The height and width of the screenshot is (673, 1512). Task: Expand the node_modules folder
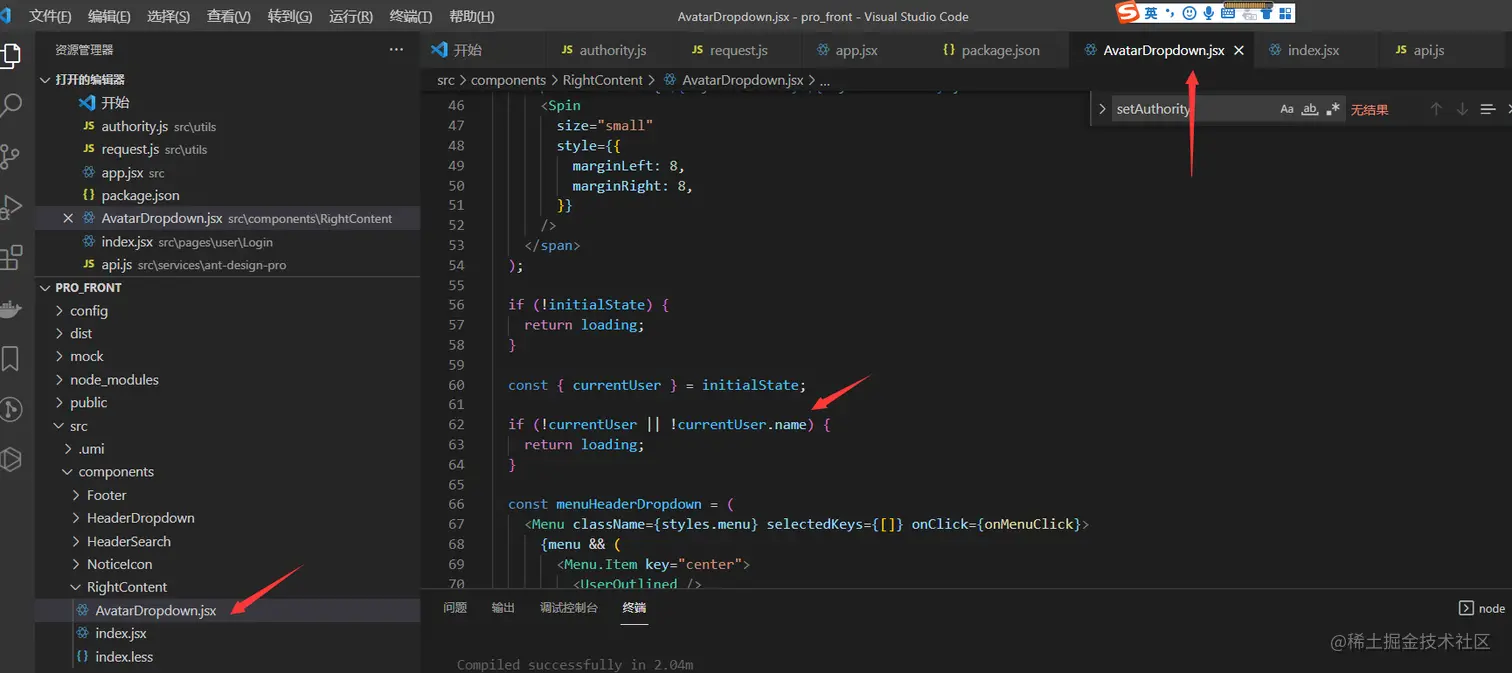point(228,380)
